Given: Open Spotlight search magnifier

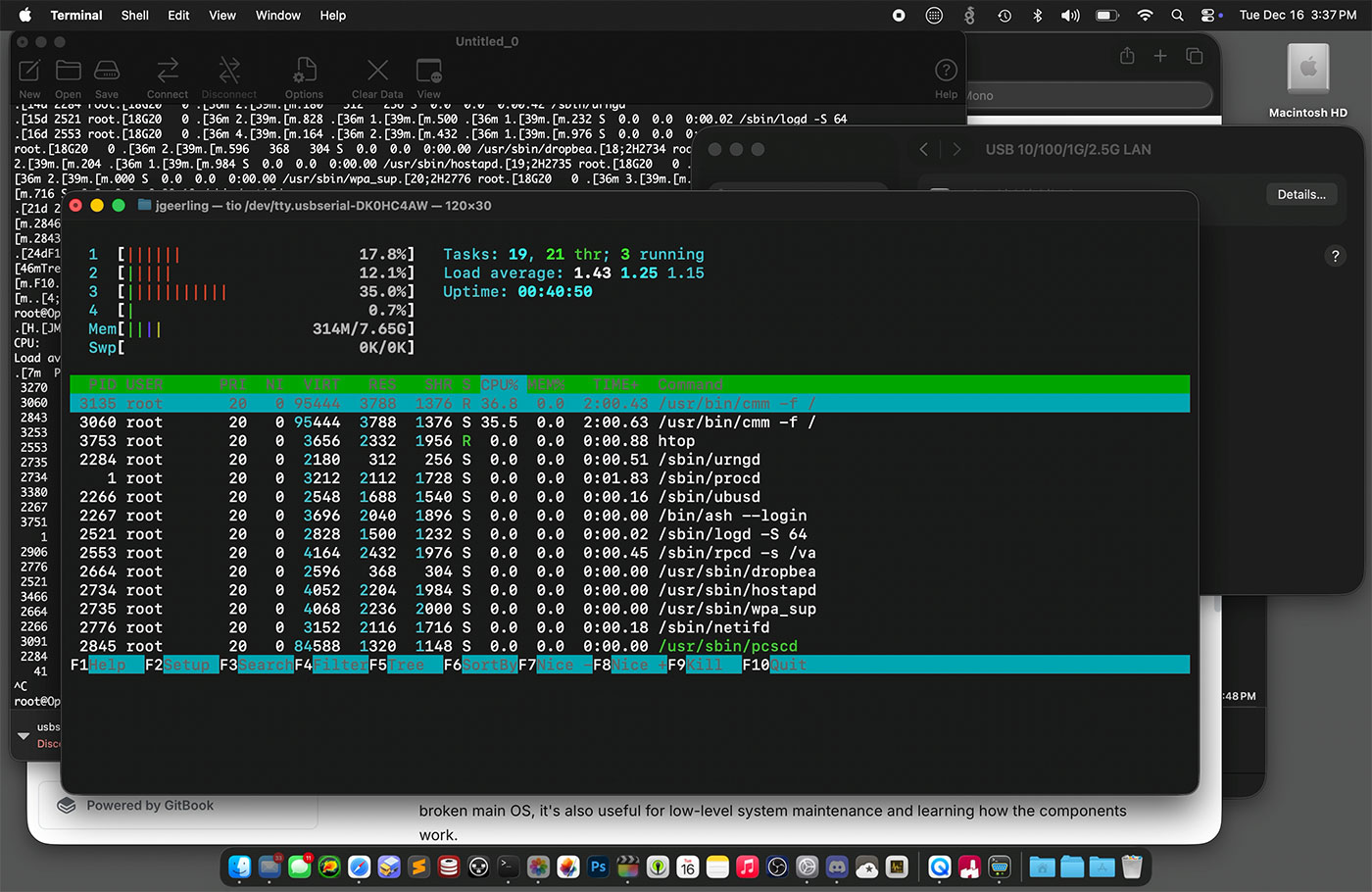Looking at the screenshot, I should (x=1177, y=15).
